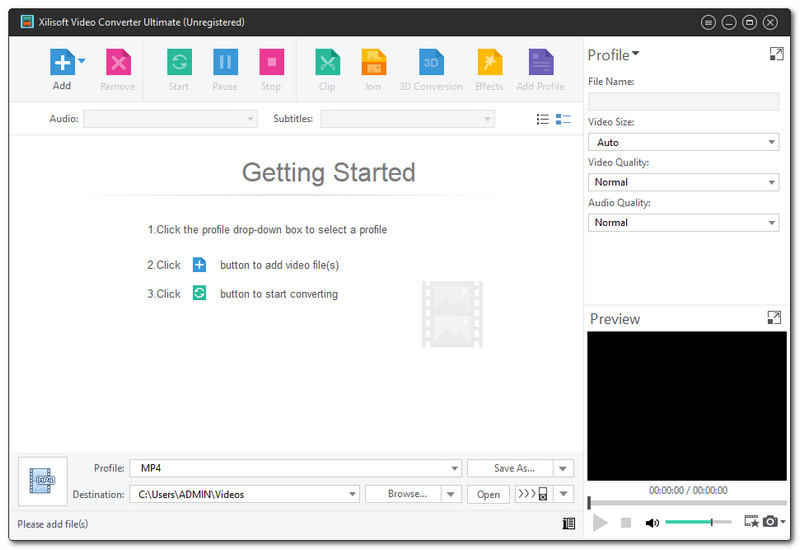This screenshot has width=800, height=550.
Task: Switch to detailed thumbnail view mode
Action: 564,119
